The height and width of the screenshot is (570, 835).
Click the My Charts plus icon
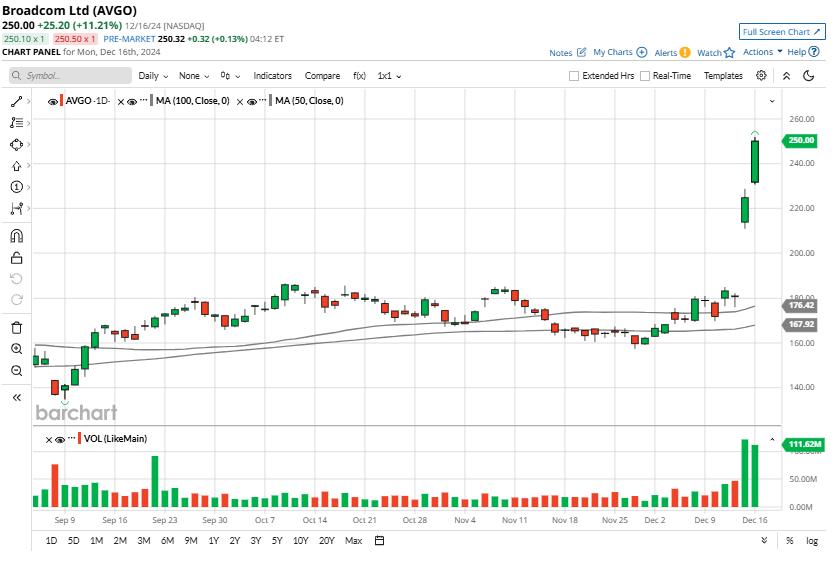click(x=642, y=52)
